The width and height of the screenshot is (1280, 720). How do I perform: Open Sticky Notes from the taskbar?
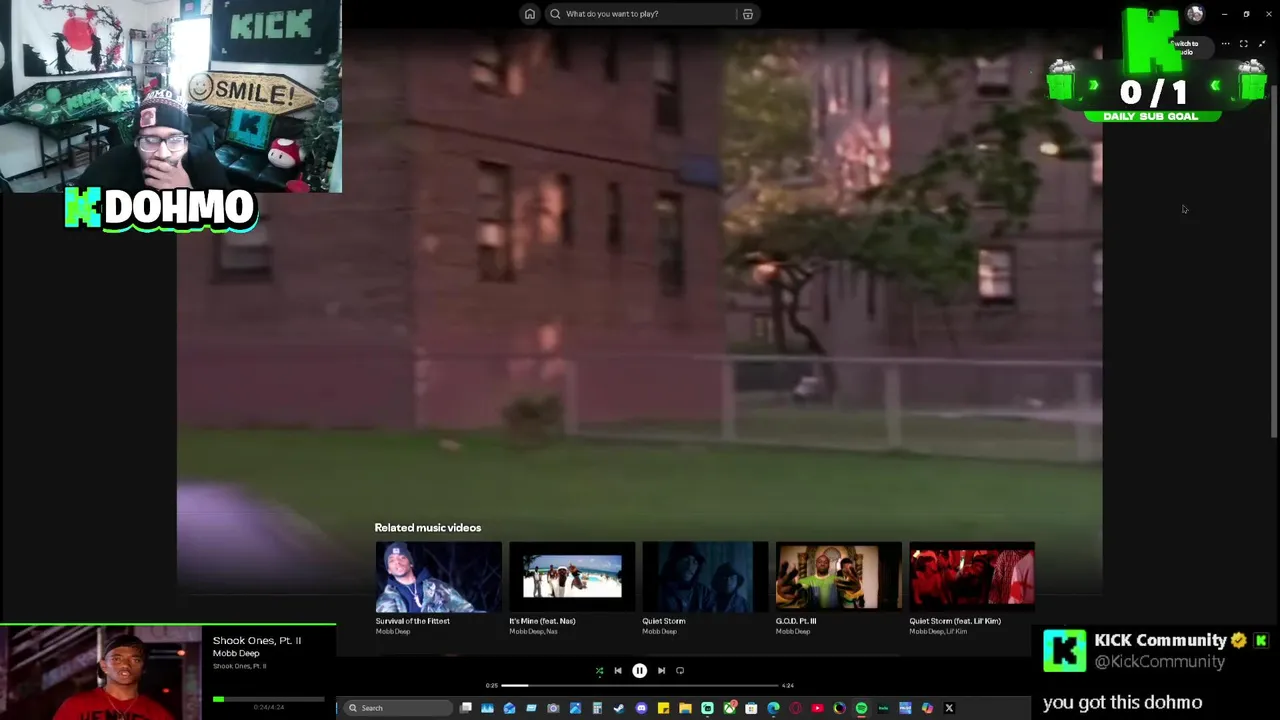(663, 708)
